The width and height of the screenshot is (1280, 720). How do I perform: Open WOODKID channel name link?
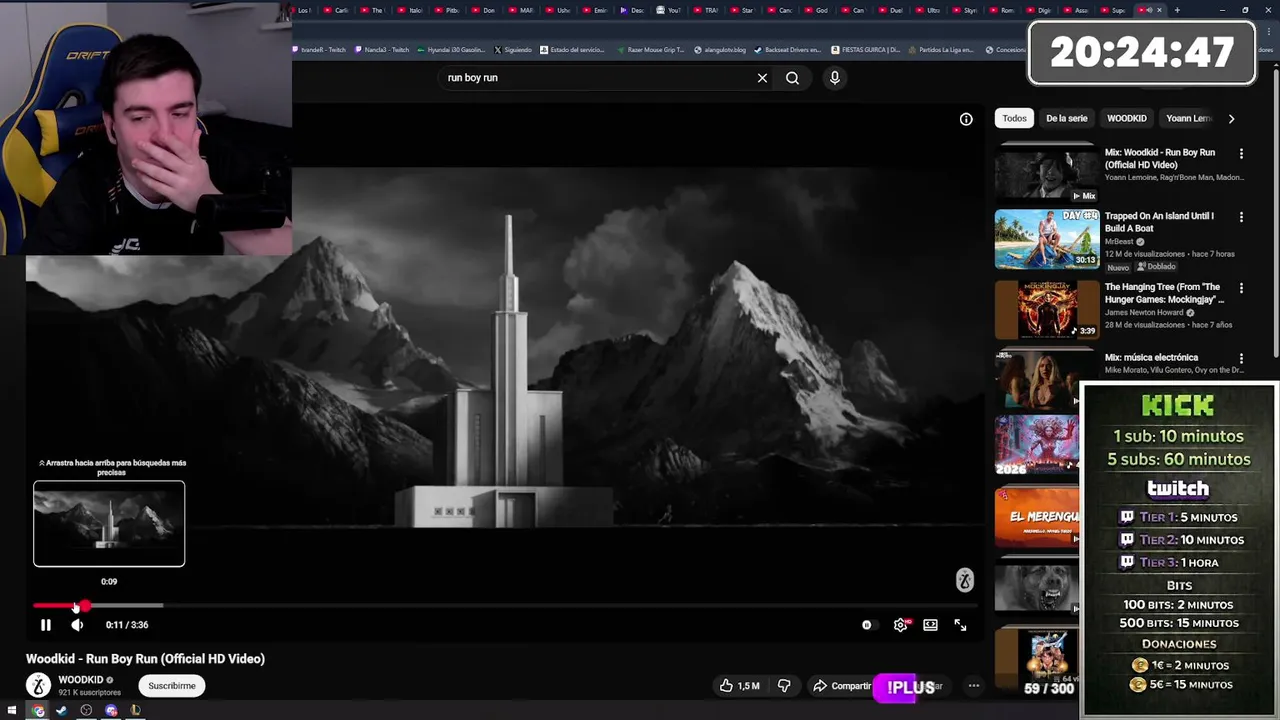tap(81, 680)
